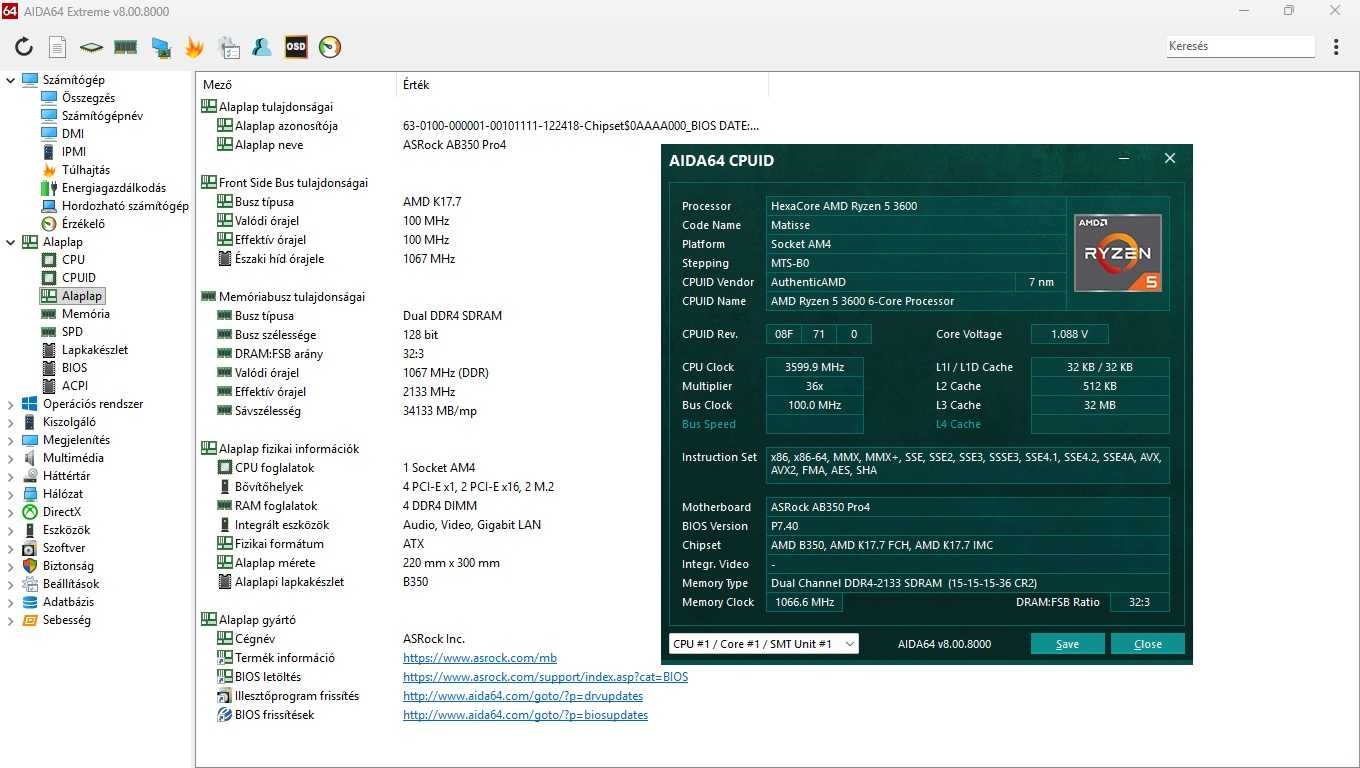The image size is (1360, 768).
Task: Expand the Kiszolgáló node
Action: (x=10, y=422)
